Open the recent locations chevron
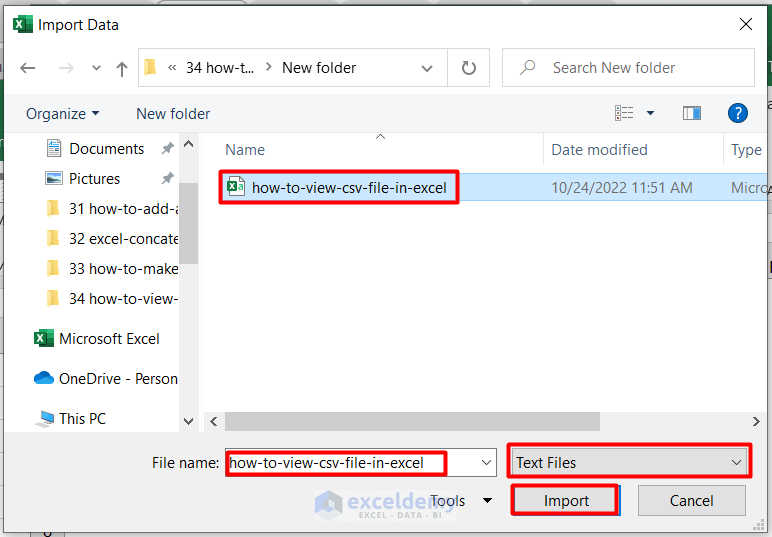772x537 pixels. (x=96, y=68)
